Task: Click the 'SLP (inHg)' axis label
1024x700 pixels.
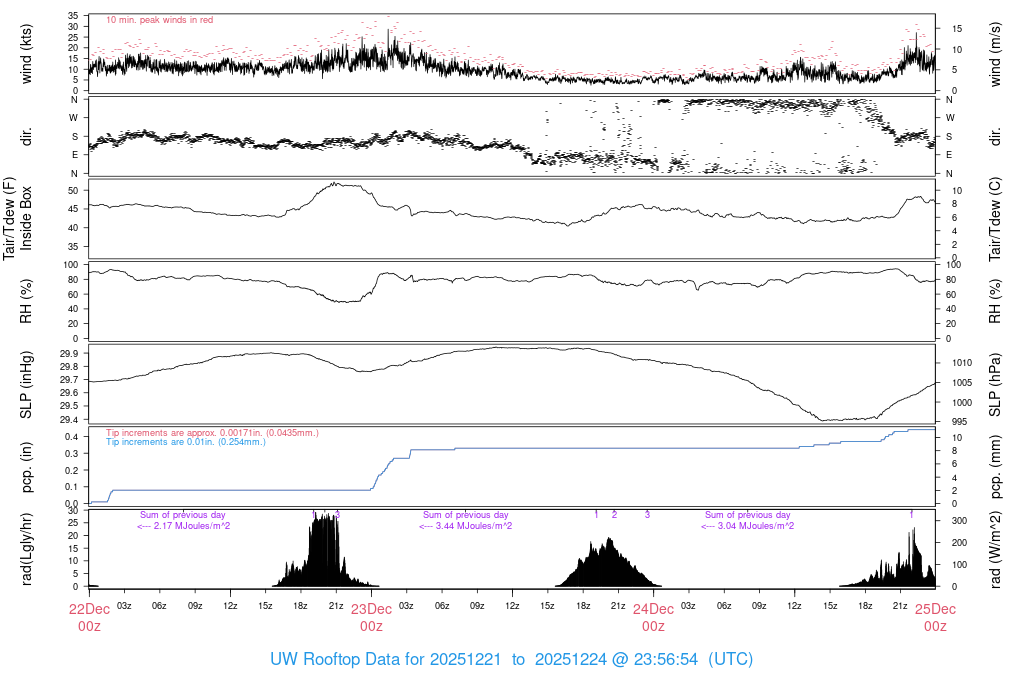Action: coord(26,385)
